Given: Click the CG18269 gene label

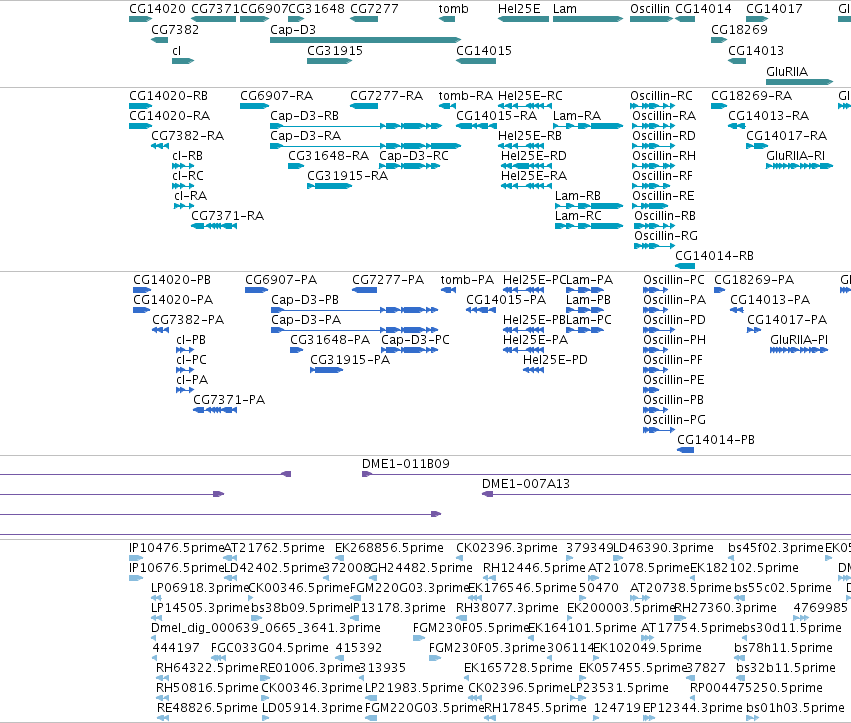Looking at the screenshot, I should [739, 30].
